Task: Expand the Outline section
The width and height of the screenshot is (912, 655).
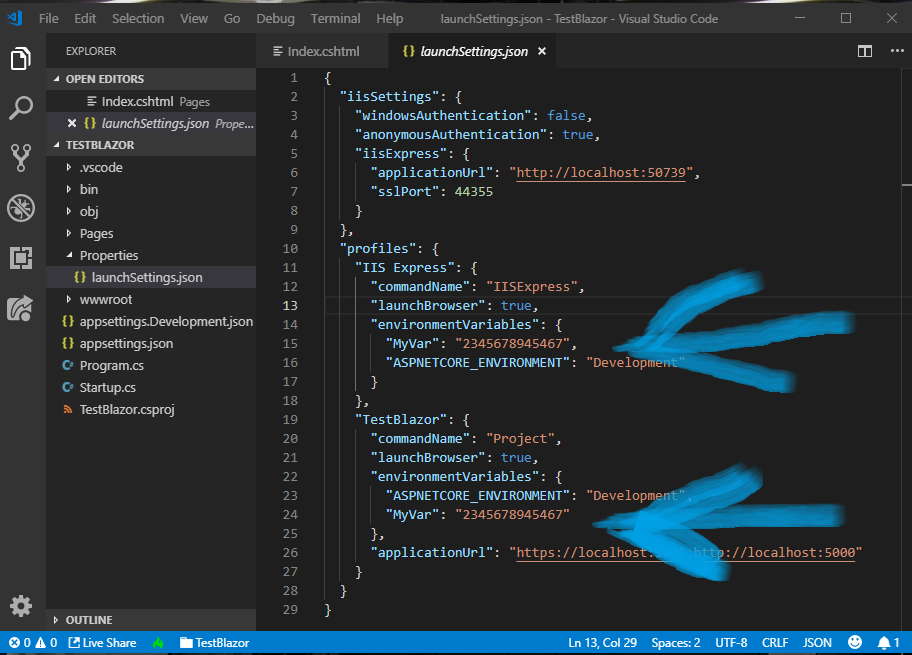Action: click(151, 620)
